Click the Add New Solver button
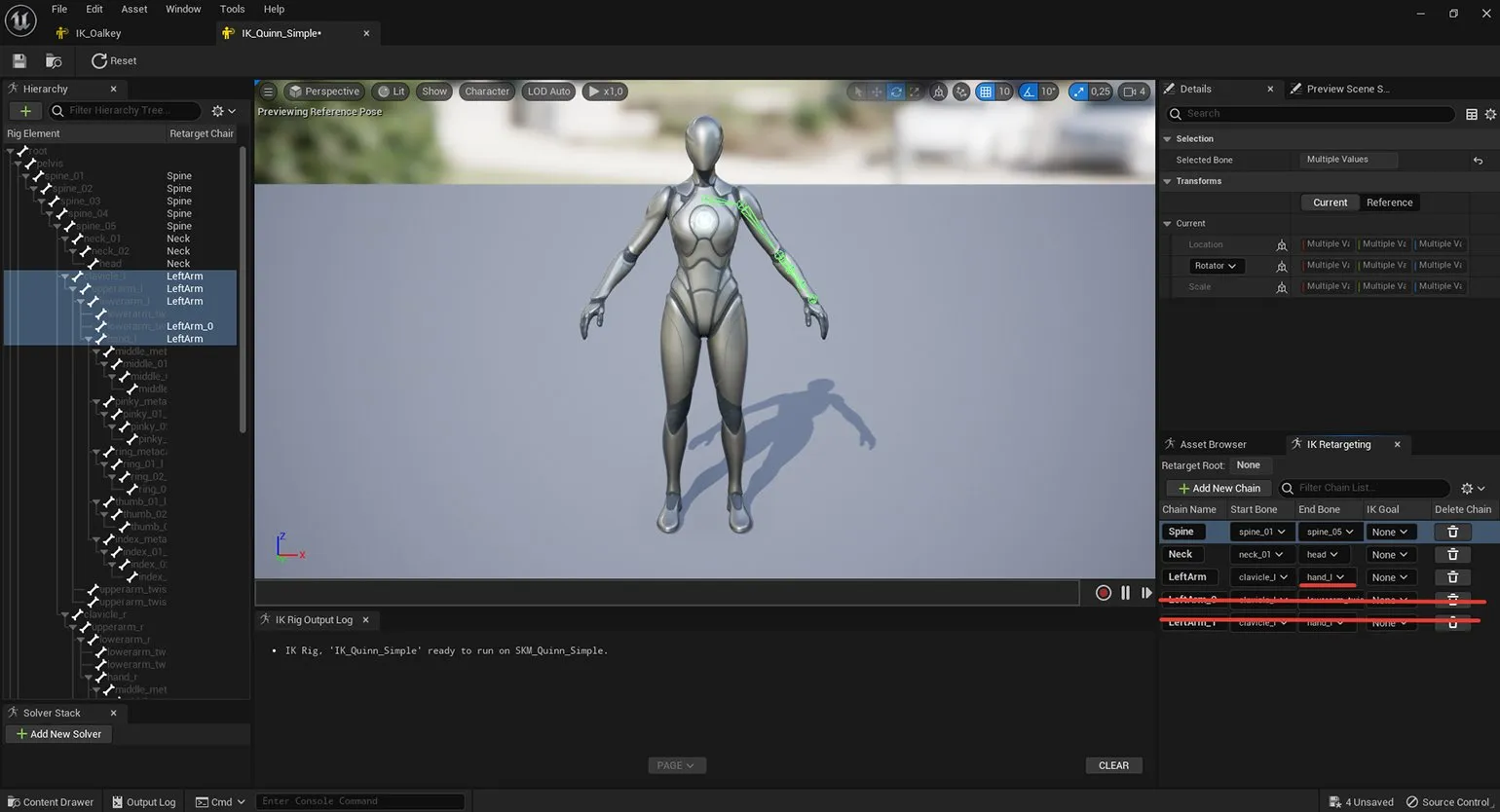Viewport: 1500px width, 812px height. pyautogui.click(x=58, y=734)
